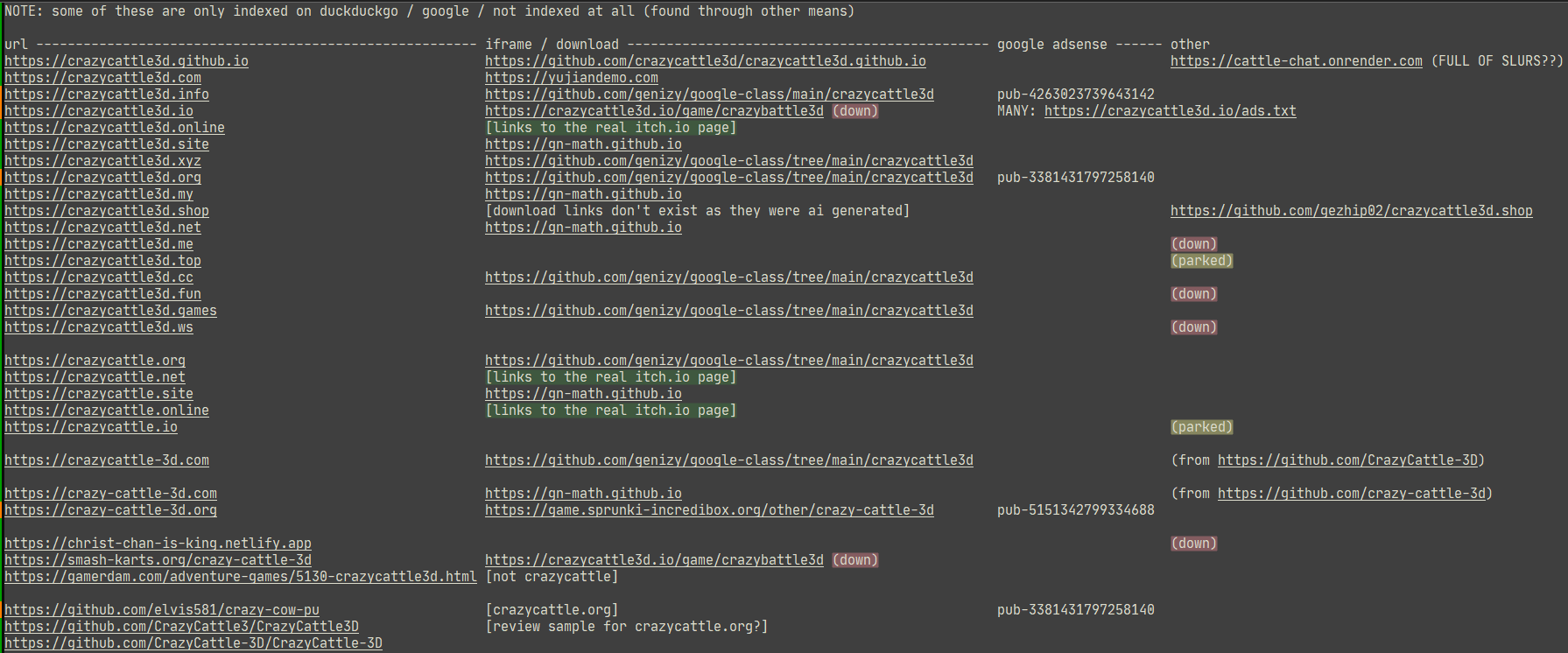Screen dimensions: 1568x653
Task: Click the CrazyCattle3/CrazyCattle3D GitHub link
Action: [x=181, y=627]
